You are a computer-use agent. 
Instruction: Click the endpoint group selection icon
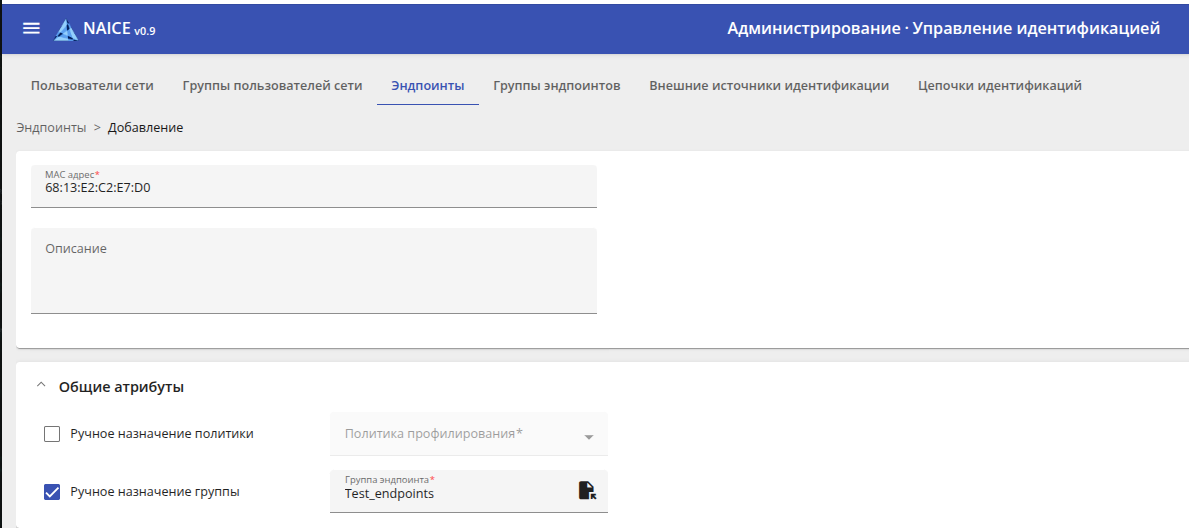[588, 490]
